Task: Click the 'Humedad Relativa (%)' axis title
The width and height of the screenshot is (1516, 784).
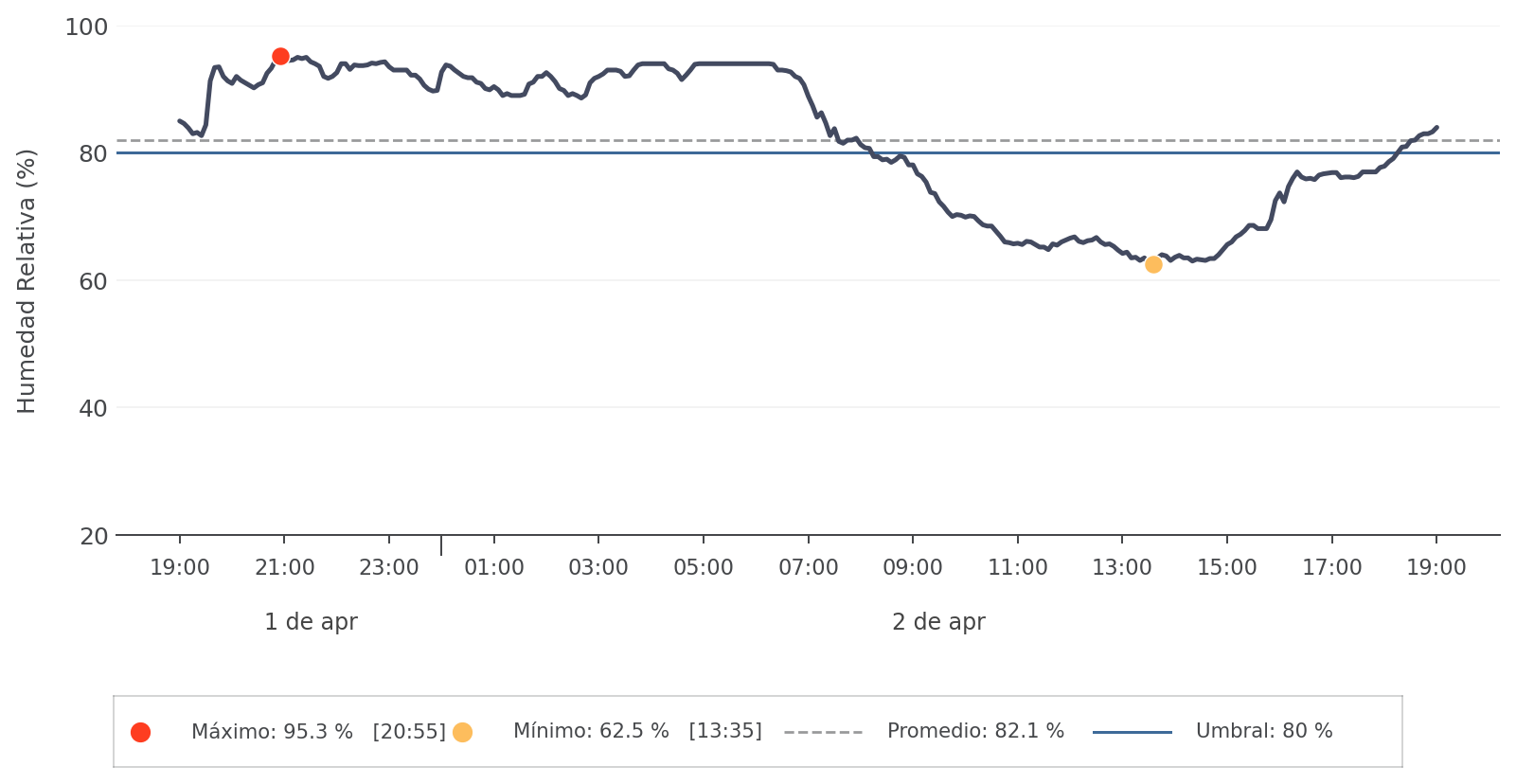Action: tap(27, 281)
